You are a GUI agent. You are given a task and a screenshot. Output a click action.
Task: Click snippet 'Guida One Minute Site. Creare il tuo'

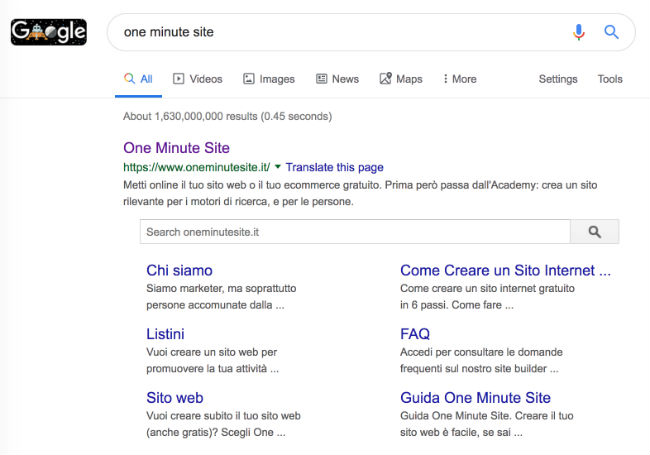click(487, 416)
